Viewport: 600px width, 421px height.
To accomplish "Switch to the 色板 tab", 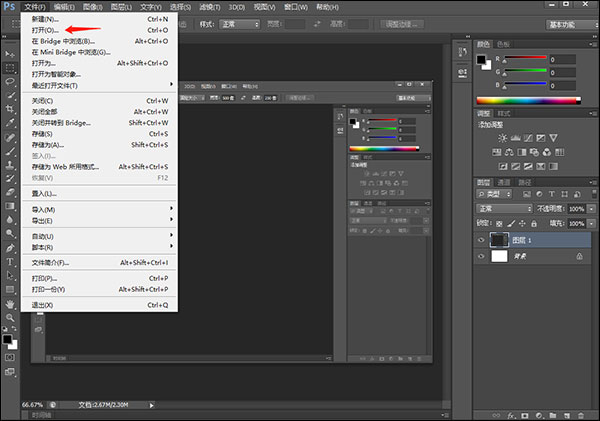I will tap(503, 44).
